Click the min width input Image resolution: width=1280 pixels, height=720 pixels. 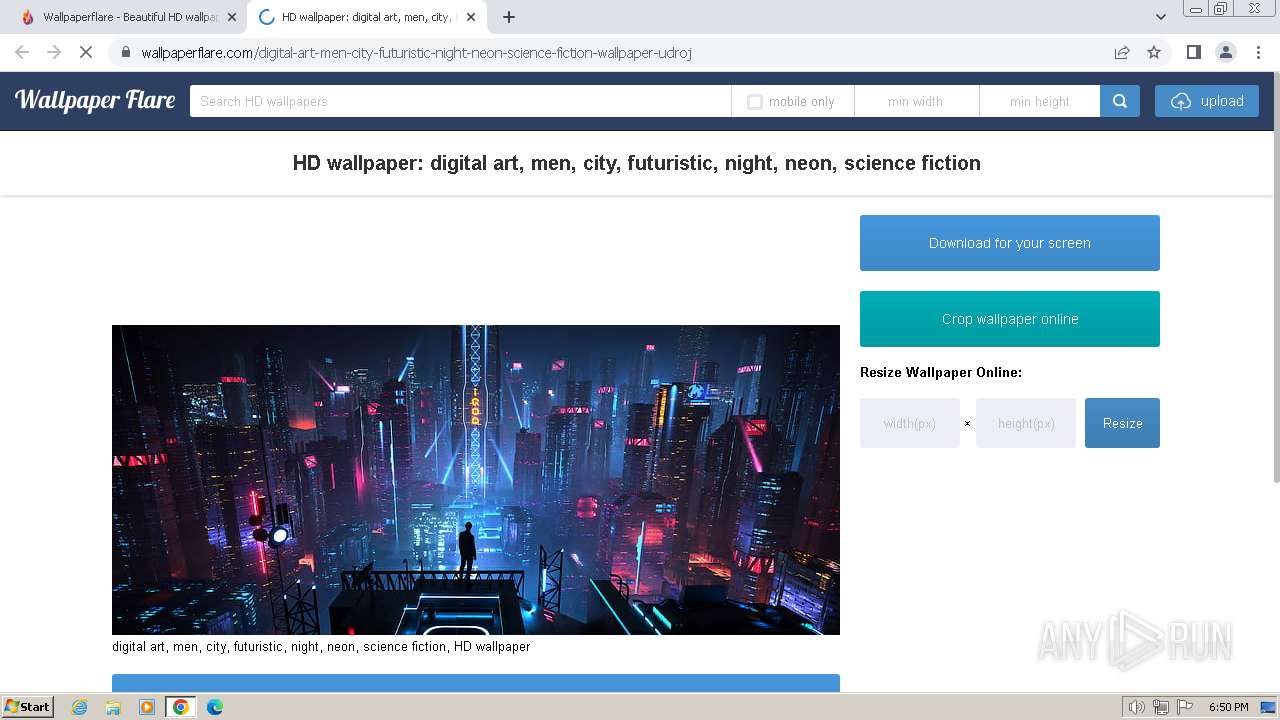(x=916, y=101)
